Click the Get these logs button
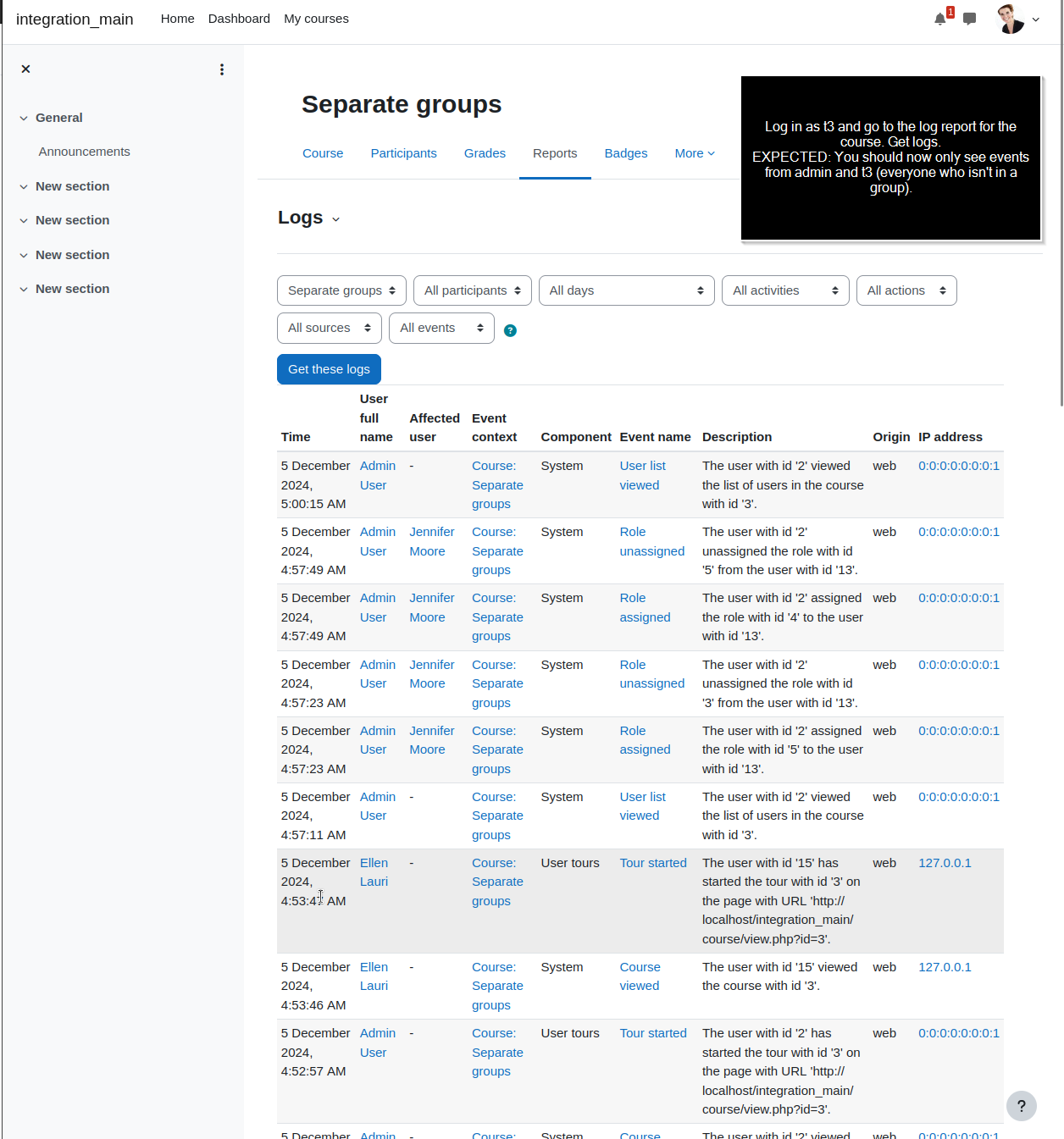 pyautogui.click(x=329, y=369)
